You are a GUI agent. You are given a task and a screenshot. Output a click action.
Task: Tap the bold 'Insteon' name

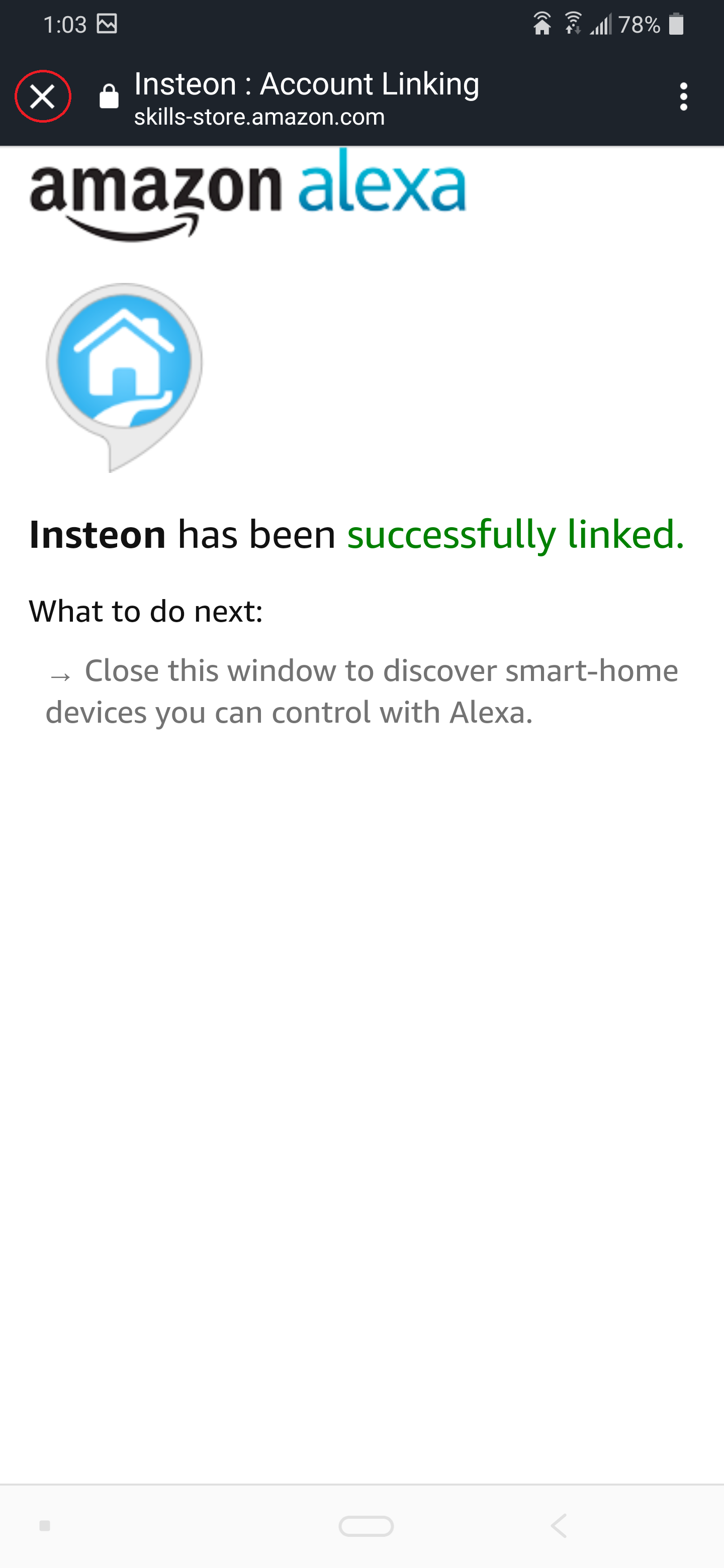(98, 534)
